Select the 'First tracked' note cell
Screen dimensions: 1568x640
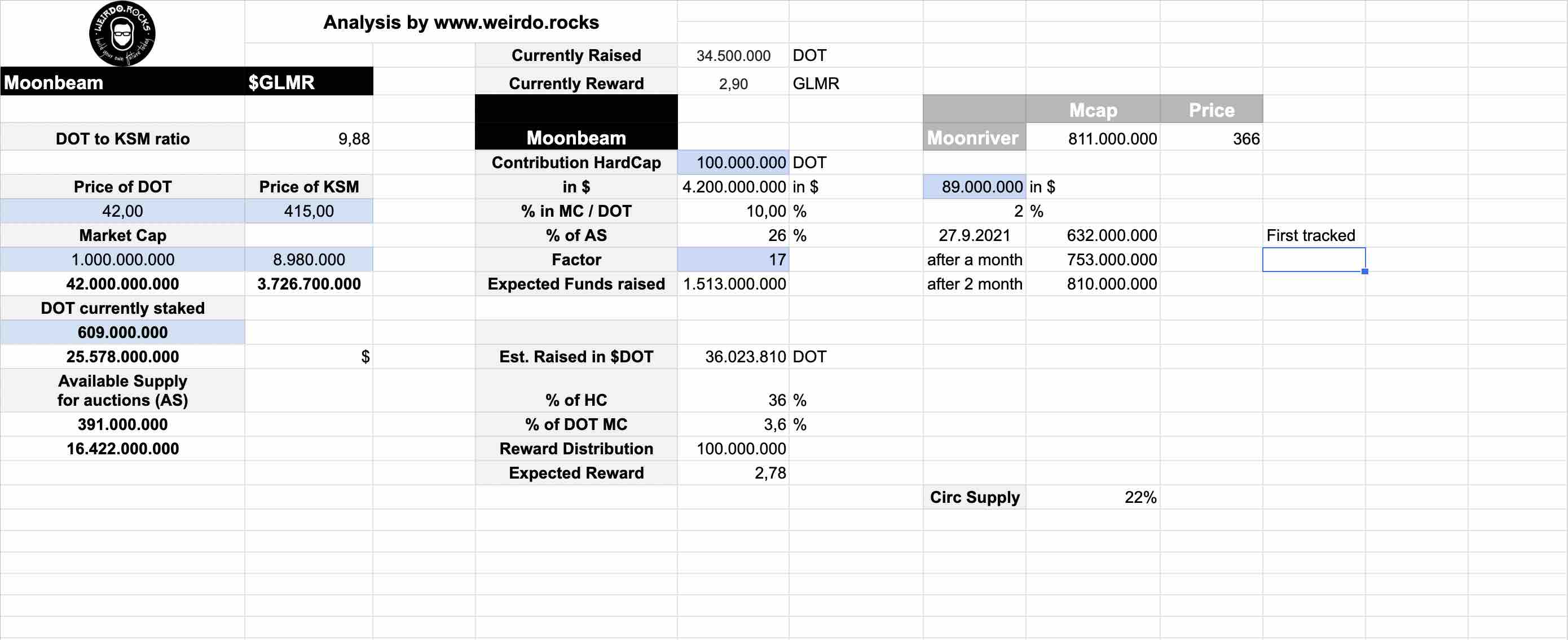tap(1314, 235)
